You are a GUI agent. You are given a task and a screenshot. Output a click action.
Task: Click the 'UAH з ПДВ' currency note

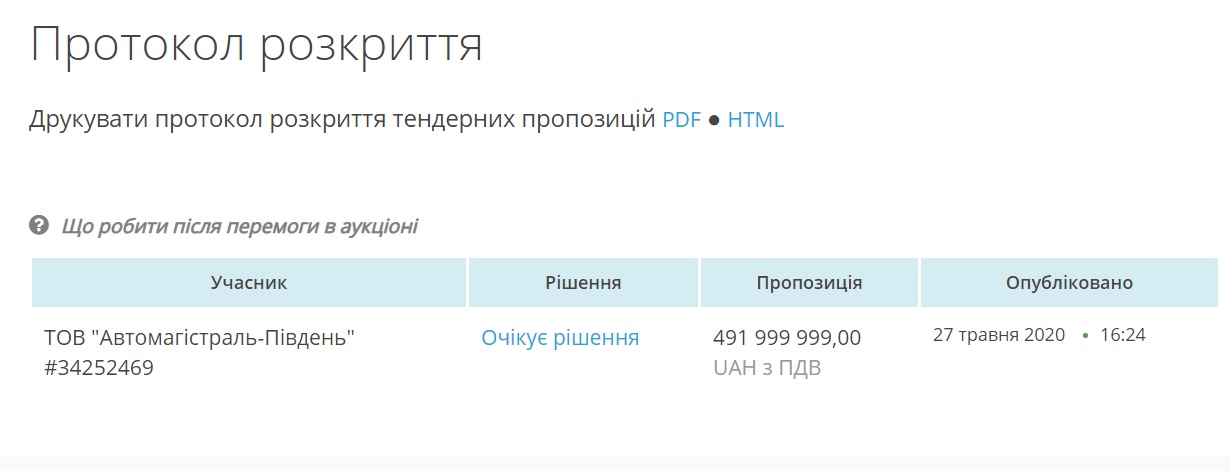click(767, 368)
